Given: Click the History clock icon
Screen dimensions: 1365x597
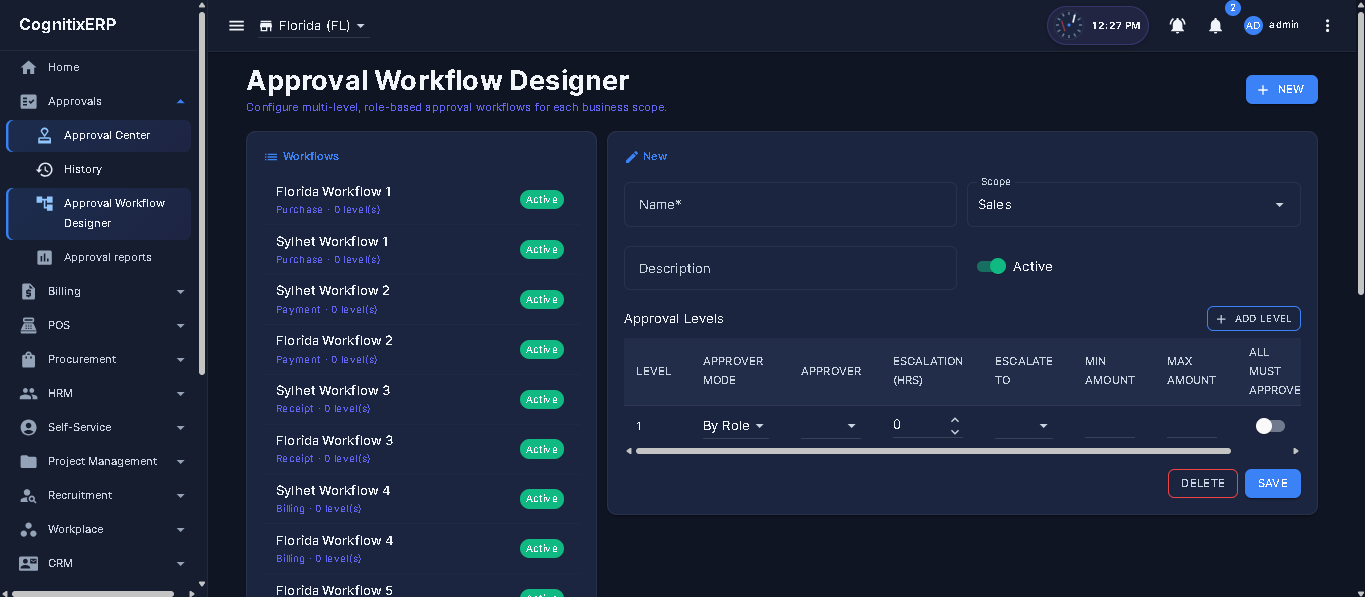Looking at the screenshot, I should pyautogui.click(x=44, y=169).
